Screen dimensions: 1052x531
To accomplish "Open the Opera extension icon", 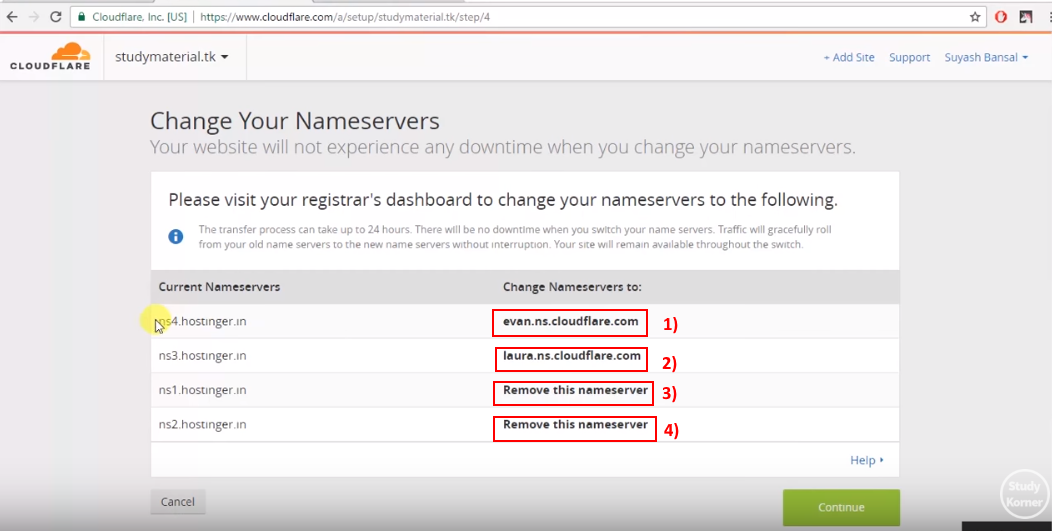I will pyautogui.click(x=1001, y=17).
